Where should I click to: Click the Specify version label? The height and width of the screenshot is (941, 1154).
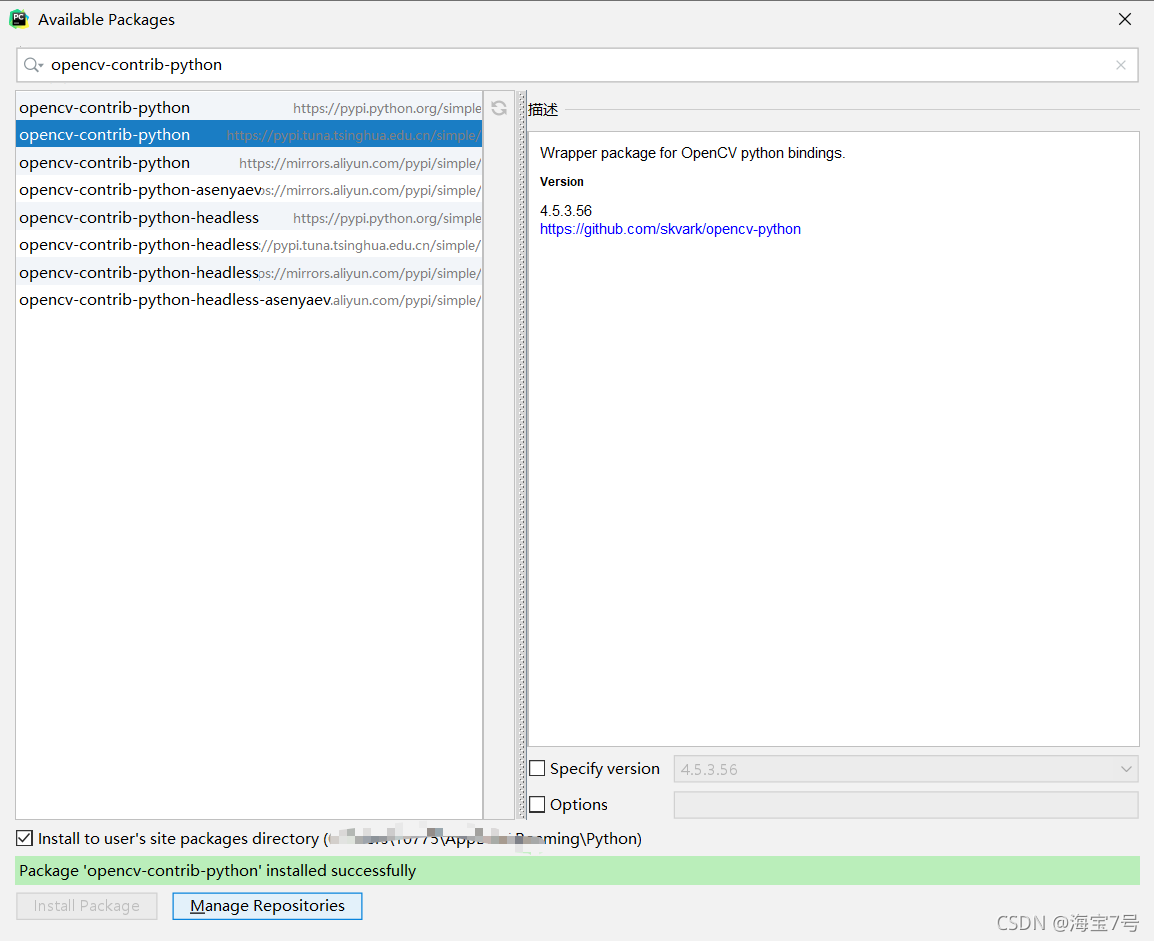604,769
